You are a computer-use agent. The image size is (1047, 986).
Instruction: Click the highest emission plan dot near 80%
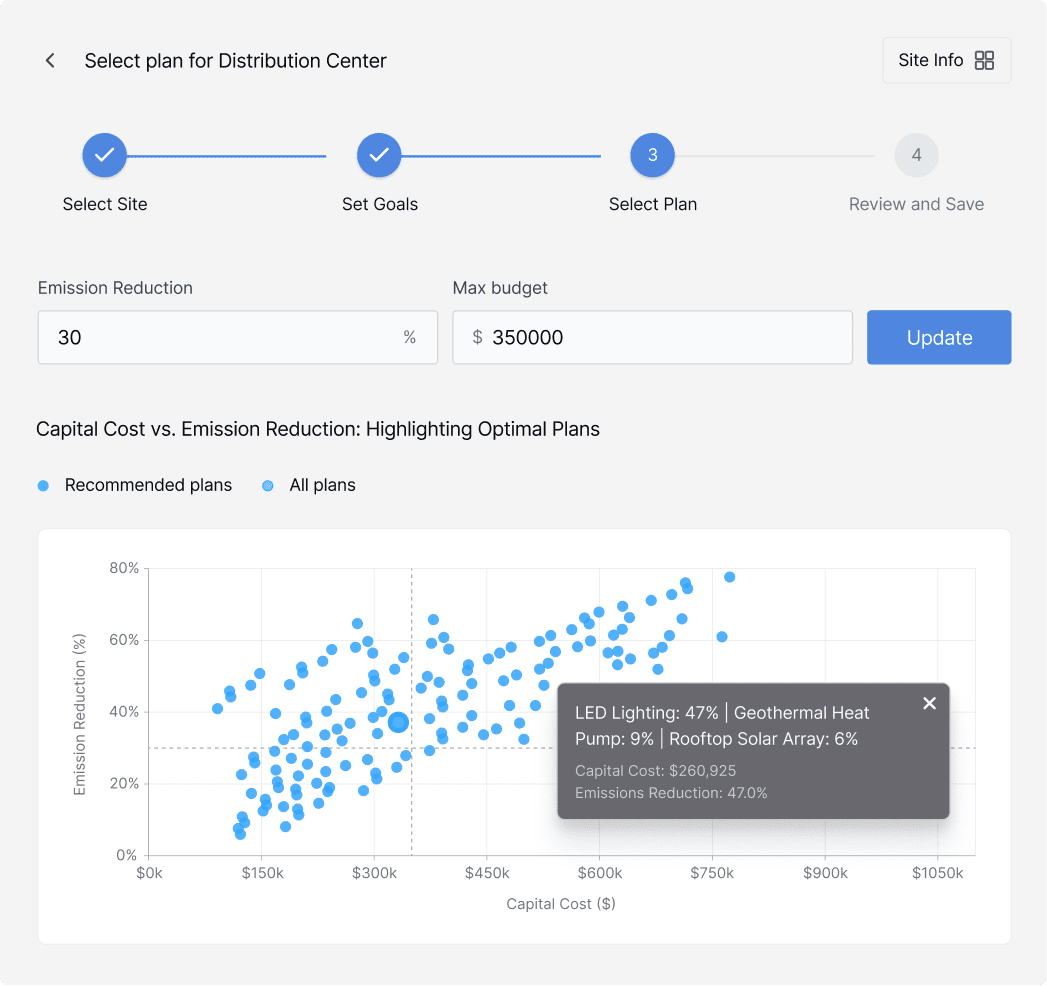(x=729, y=577)
